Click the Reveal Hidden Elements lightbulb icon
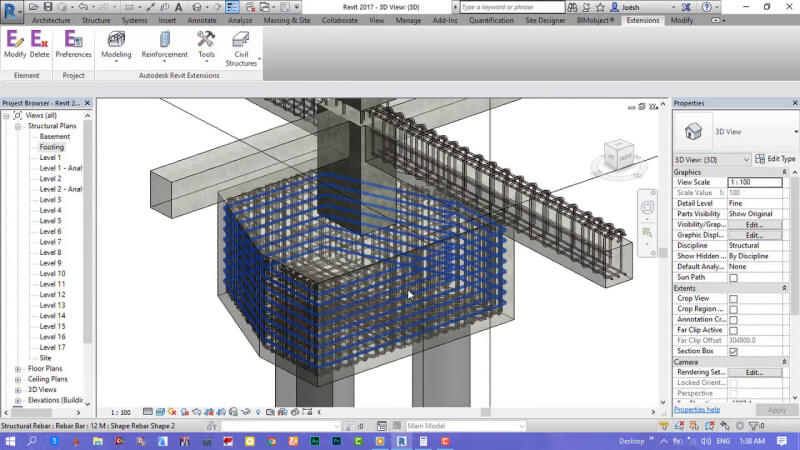 [x=258, y=412]
